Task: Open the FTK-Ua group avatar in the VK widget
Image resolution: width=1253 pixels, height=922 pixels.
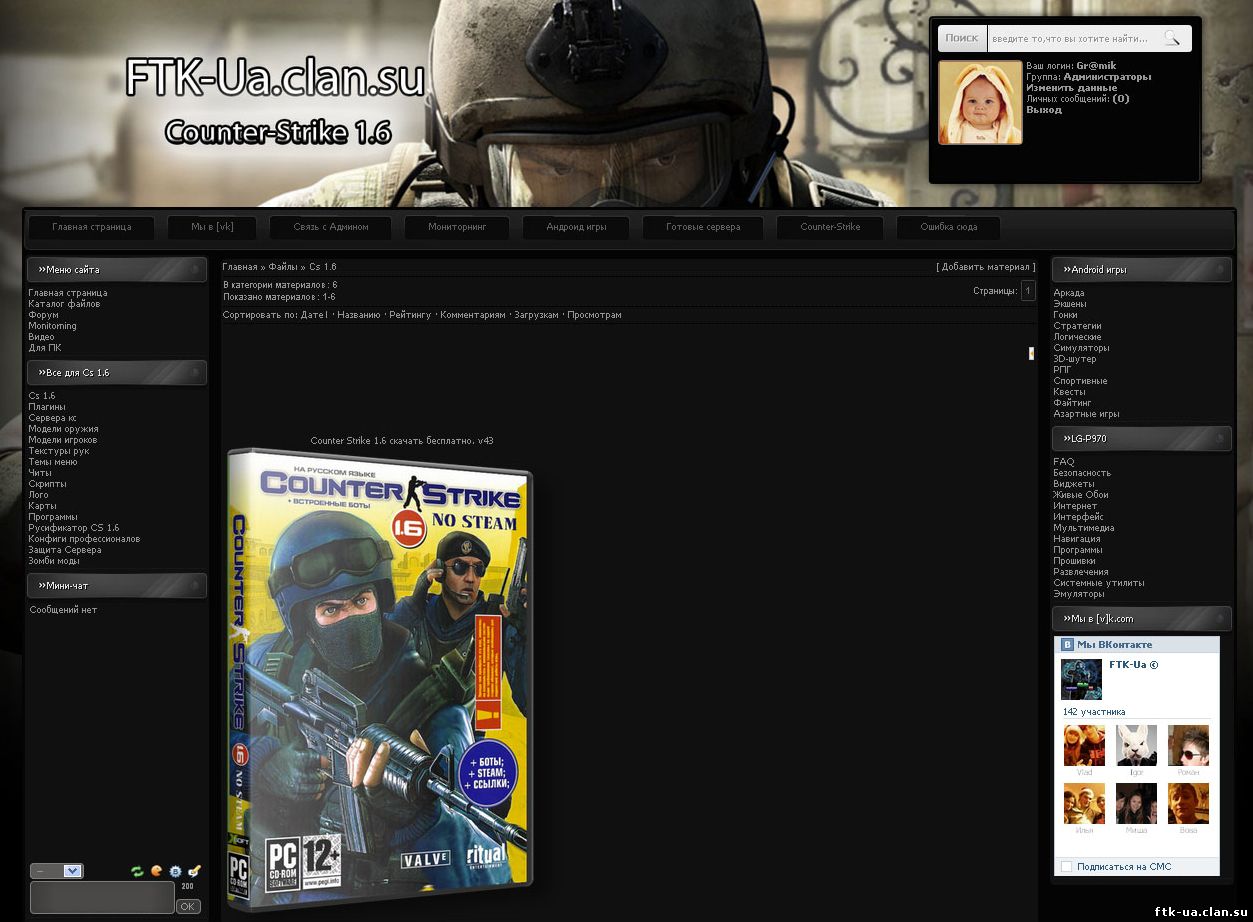Action: click(1081, 679)
